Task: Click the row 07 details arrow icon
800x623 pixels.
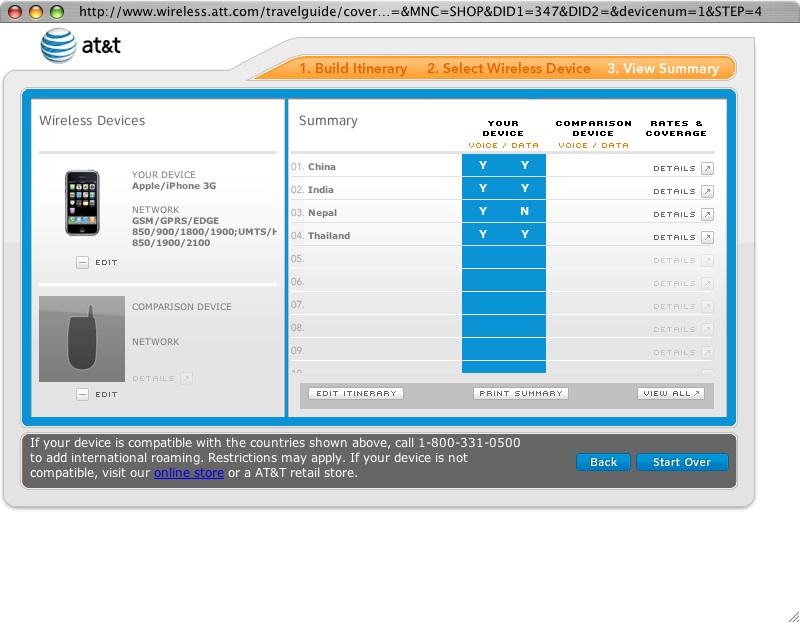Action: click(707, 306)
